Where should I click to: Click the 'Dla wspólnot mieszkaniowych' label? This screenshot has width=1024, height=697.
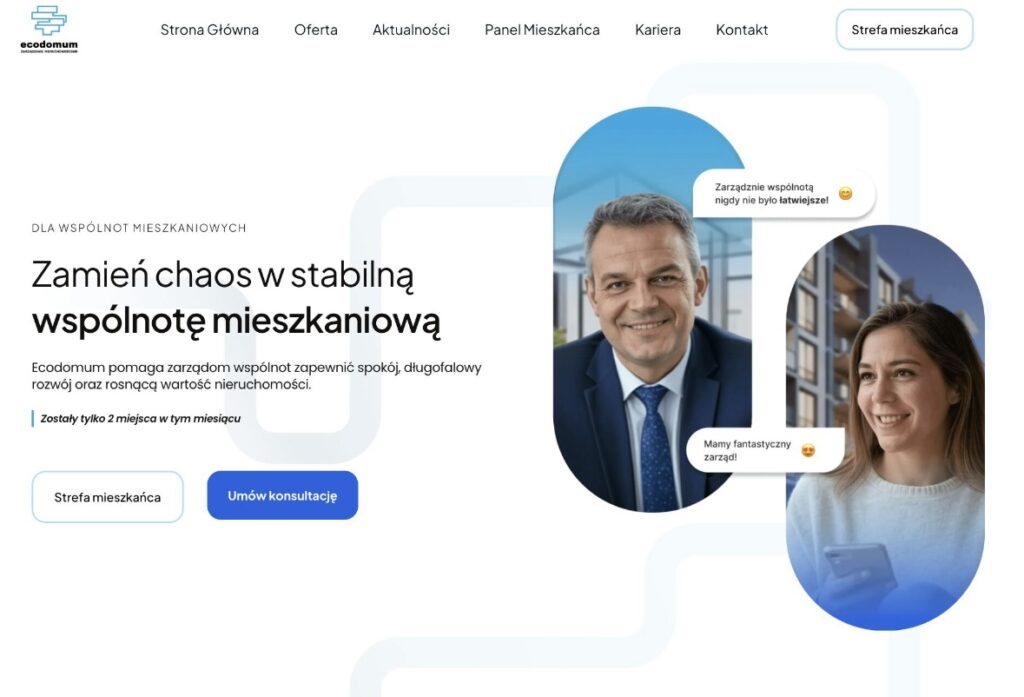tap(139, 228)
